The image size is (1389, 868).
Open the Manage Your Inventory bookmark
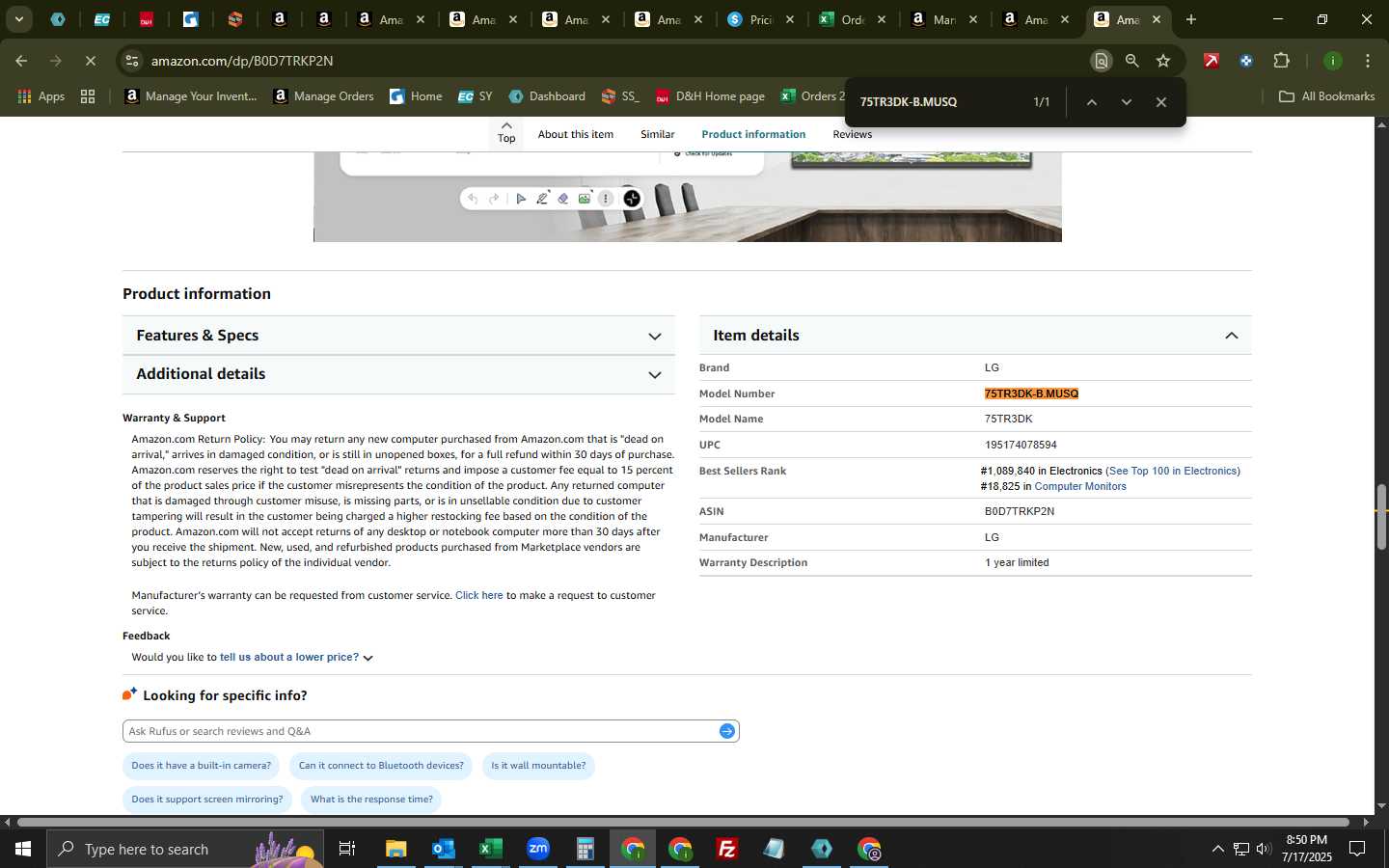191,96
